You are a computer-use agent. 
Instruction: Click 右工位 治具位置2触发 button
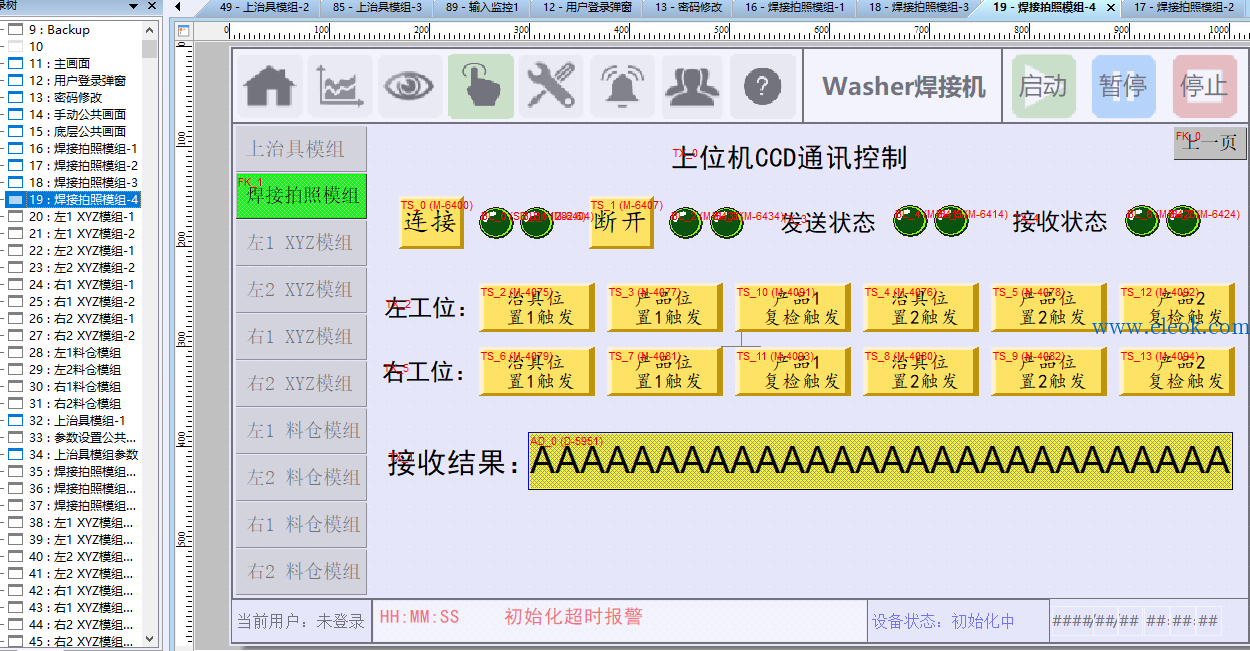(x=921, y=372)
